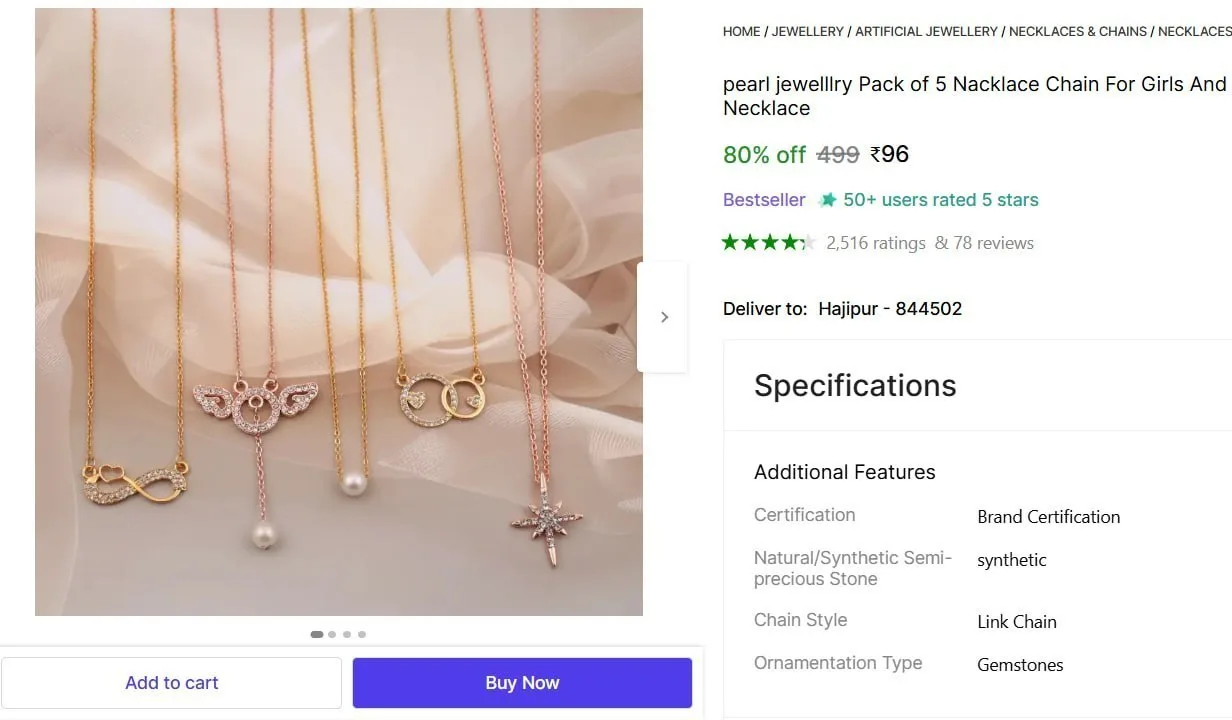Viewport: 1232px width, 720px height.
Task: Add the necklace pack to cart
Action: tap(172, 683)
